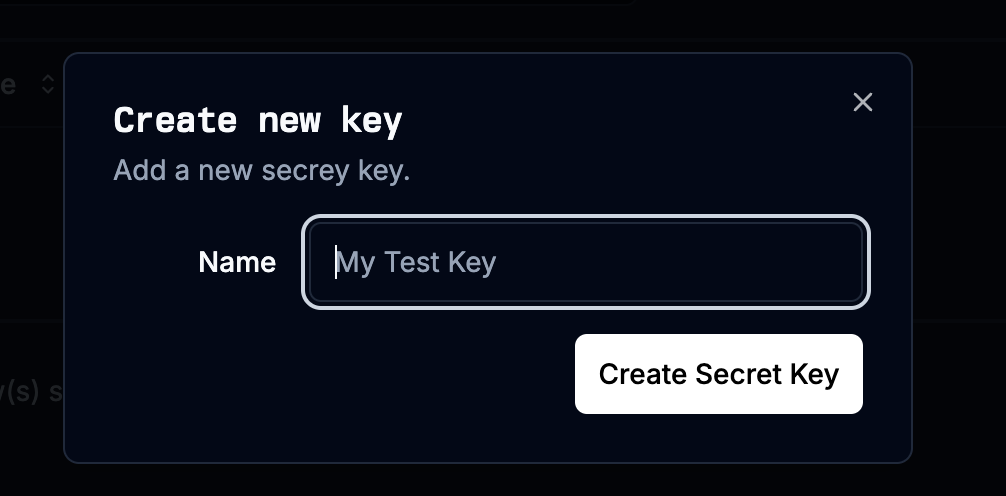Place cursor in the key name textbox
The height and width of the screenshot is (496, 1006).
coord(585,262)
